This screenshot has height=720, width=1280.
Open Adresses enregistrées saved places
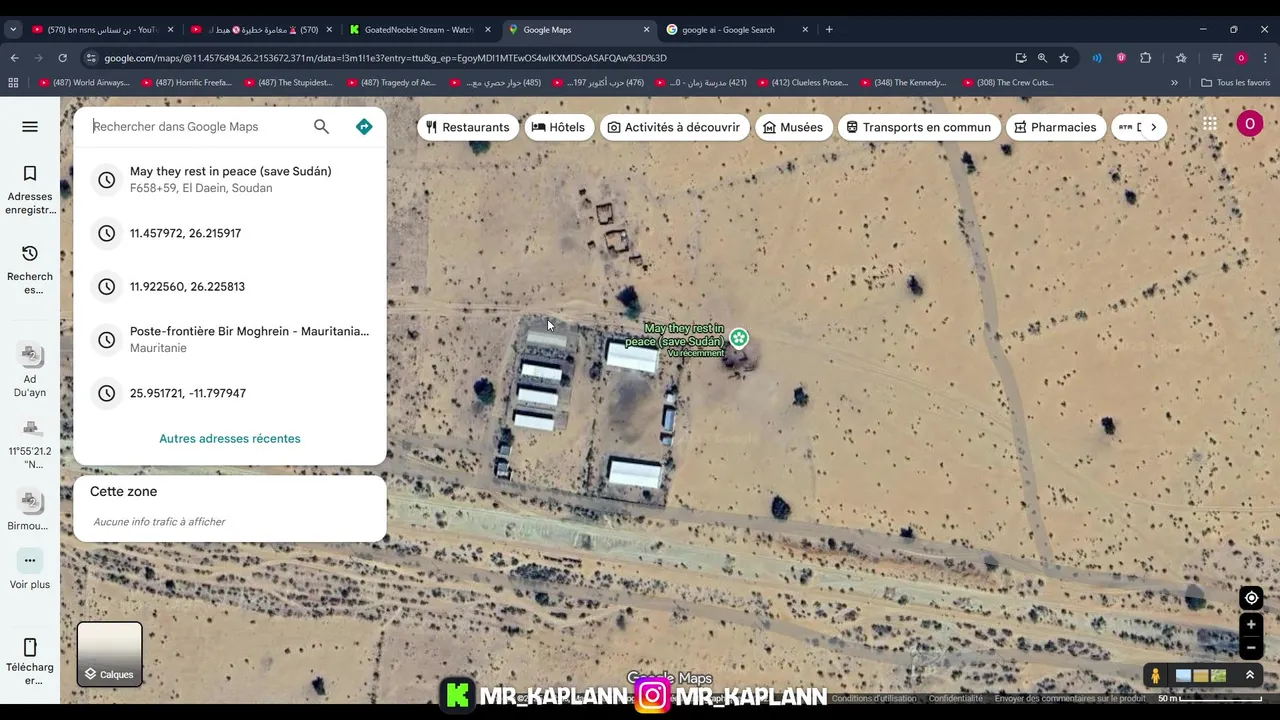point(30,190)
